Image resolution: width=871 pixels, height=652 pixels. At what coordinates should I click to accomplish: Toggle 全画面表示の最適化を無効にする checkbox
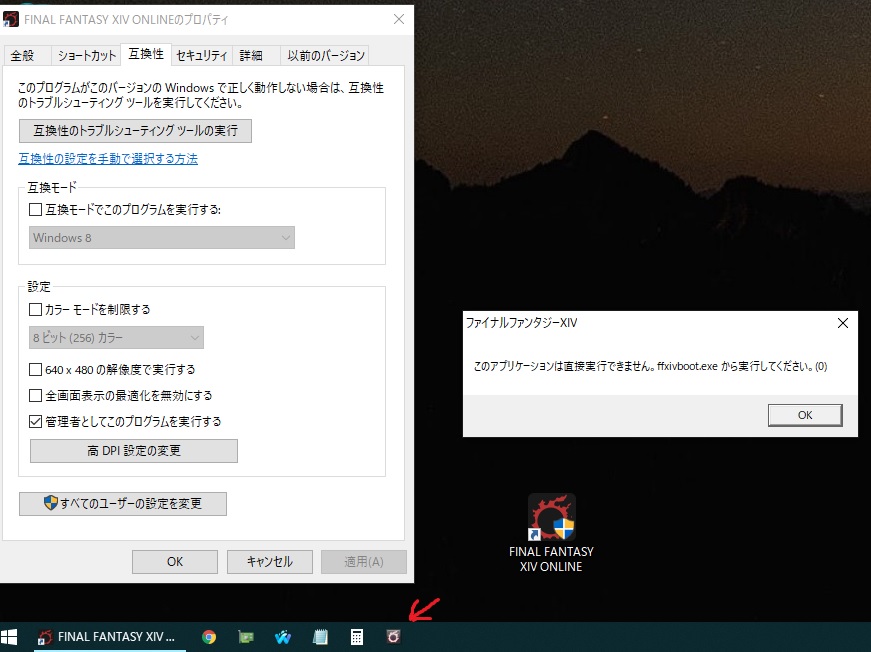point(35,395)
